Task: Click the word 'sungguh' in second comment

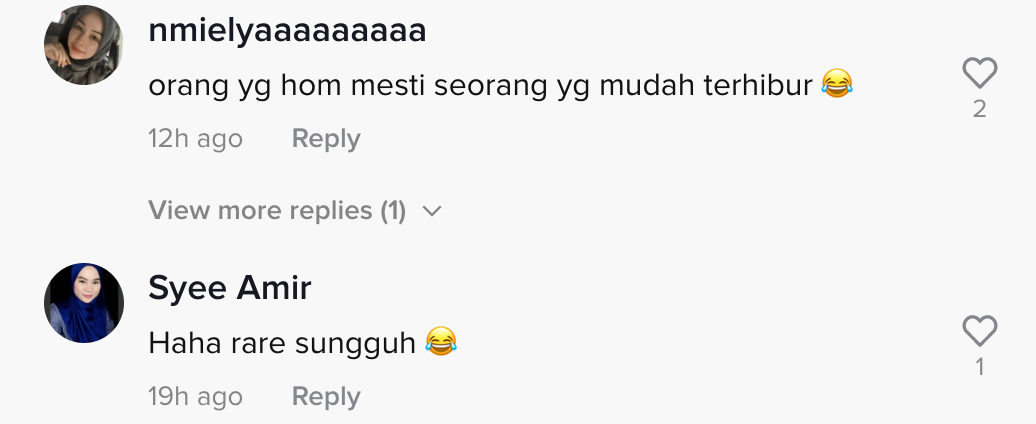Action: [x=355, y=345]
